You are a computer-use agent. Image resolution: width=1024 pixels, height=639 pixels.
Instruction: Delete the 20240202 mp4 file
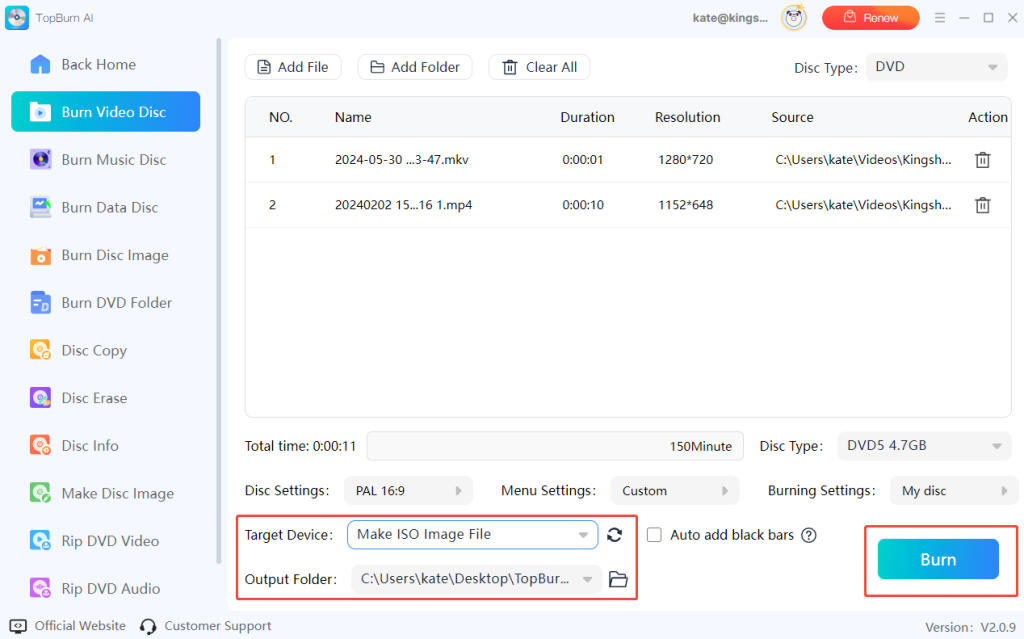pyautogui.click(x=982, y=204)
